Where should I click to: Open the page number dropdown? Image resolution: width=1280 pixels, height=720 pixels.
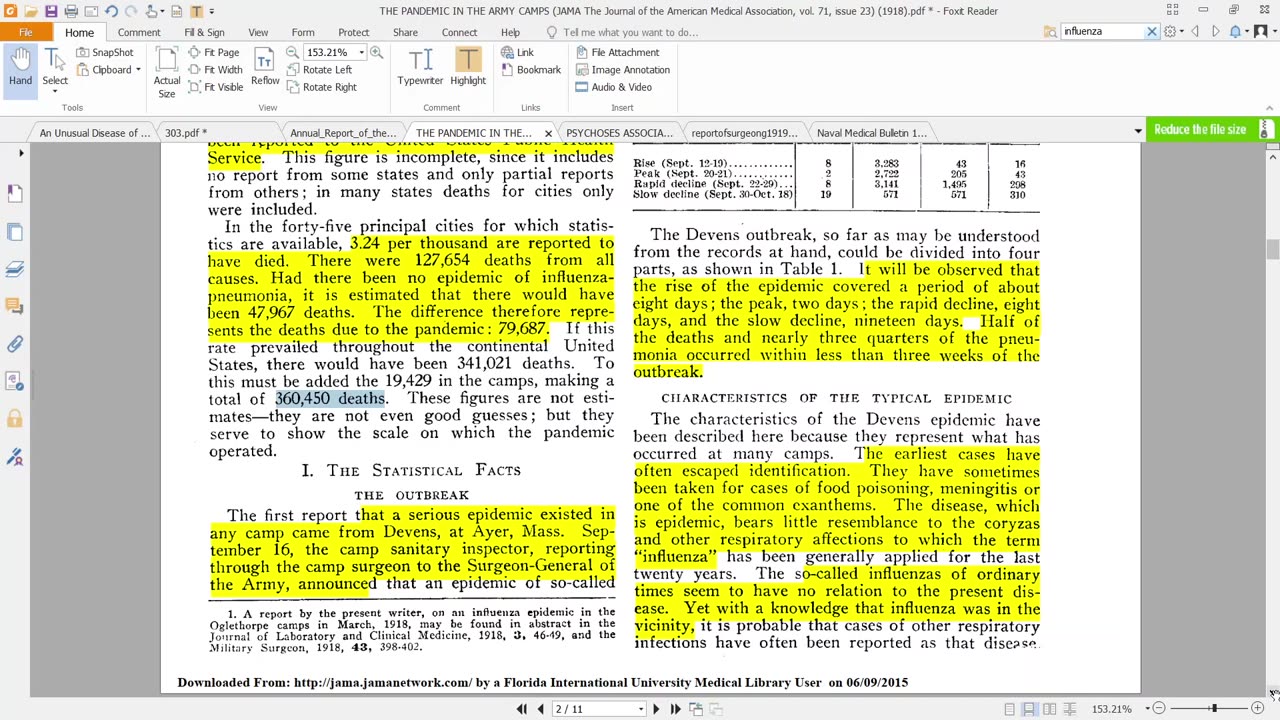click(x=641, y=709)
